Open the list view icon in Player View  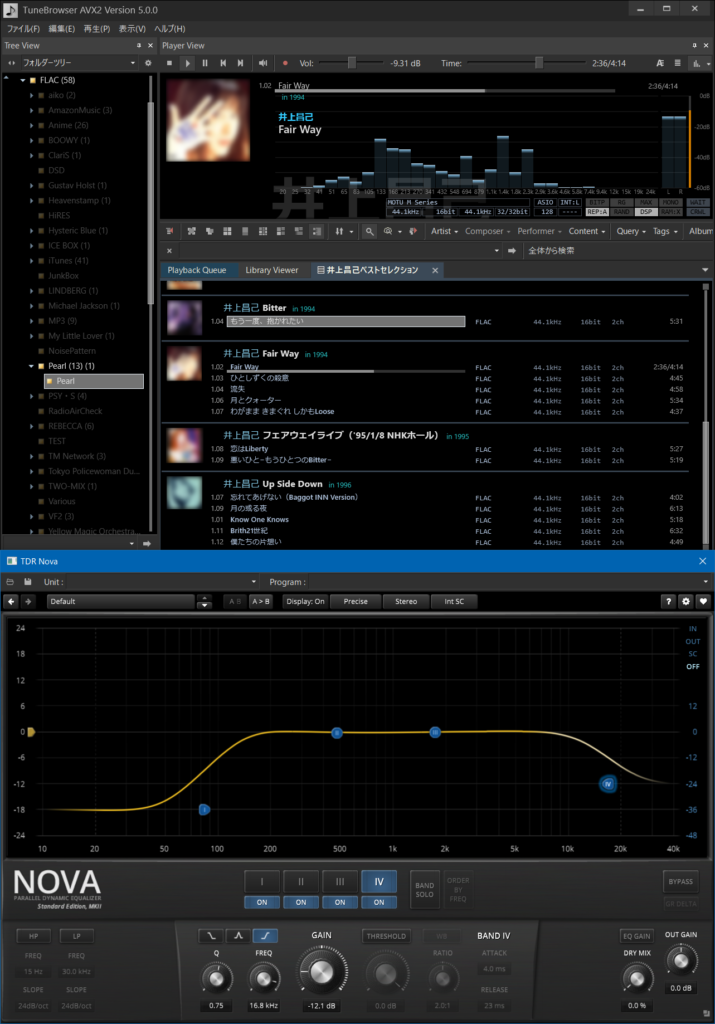[678, 63]
